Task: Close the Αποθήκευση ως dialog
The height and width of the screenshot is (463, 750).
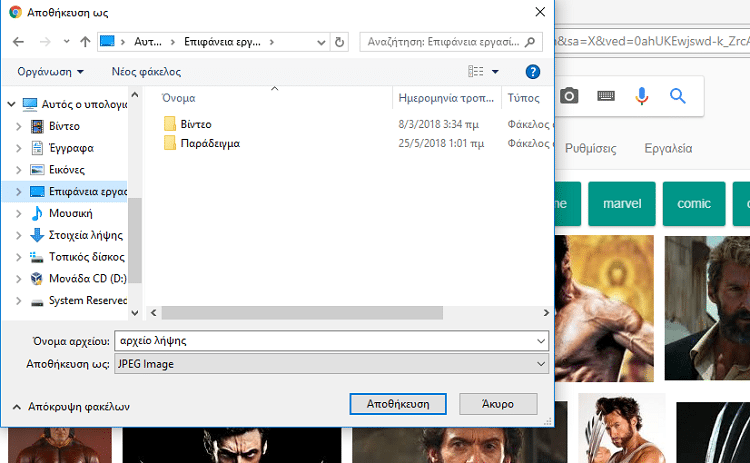Action: (540, 12)
